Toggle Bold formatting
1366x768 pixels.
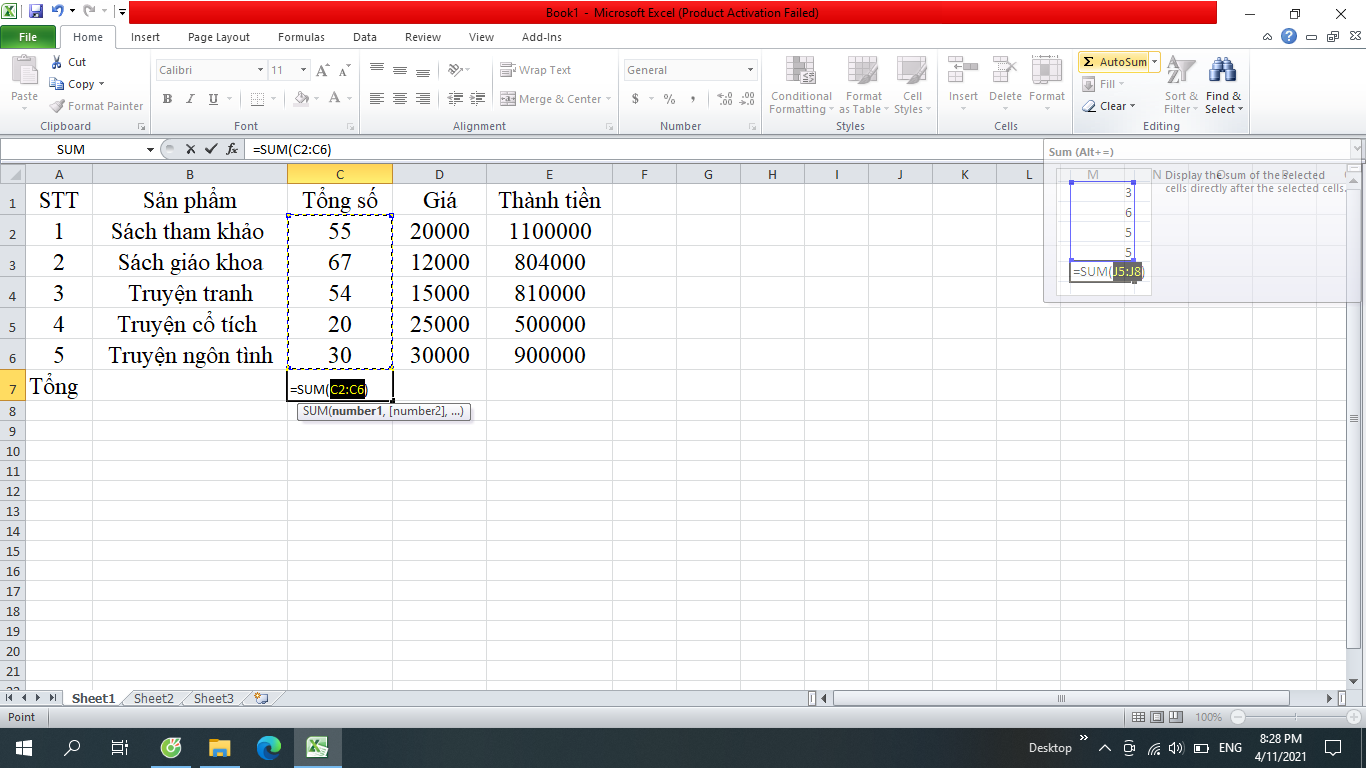167,99
